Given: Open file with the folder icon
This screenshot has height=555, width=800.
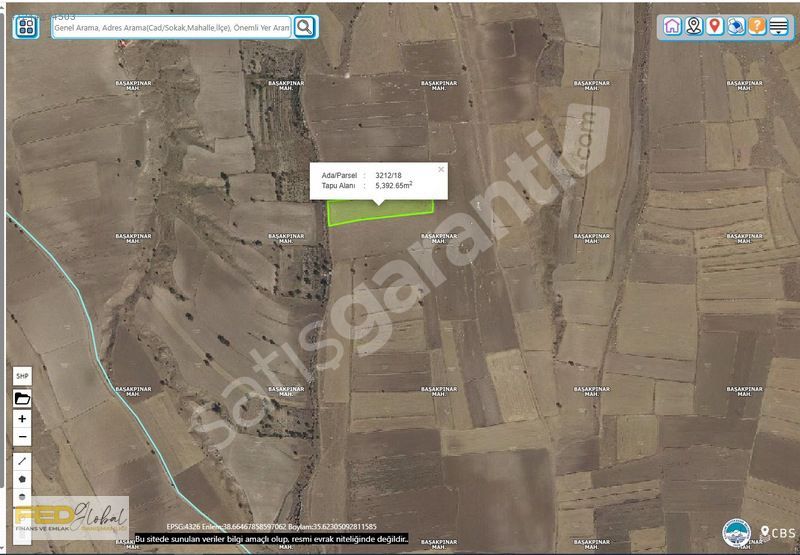Looking at the screenshot, I should point(22,398).
